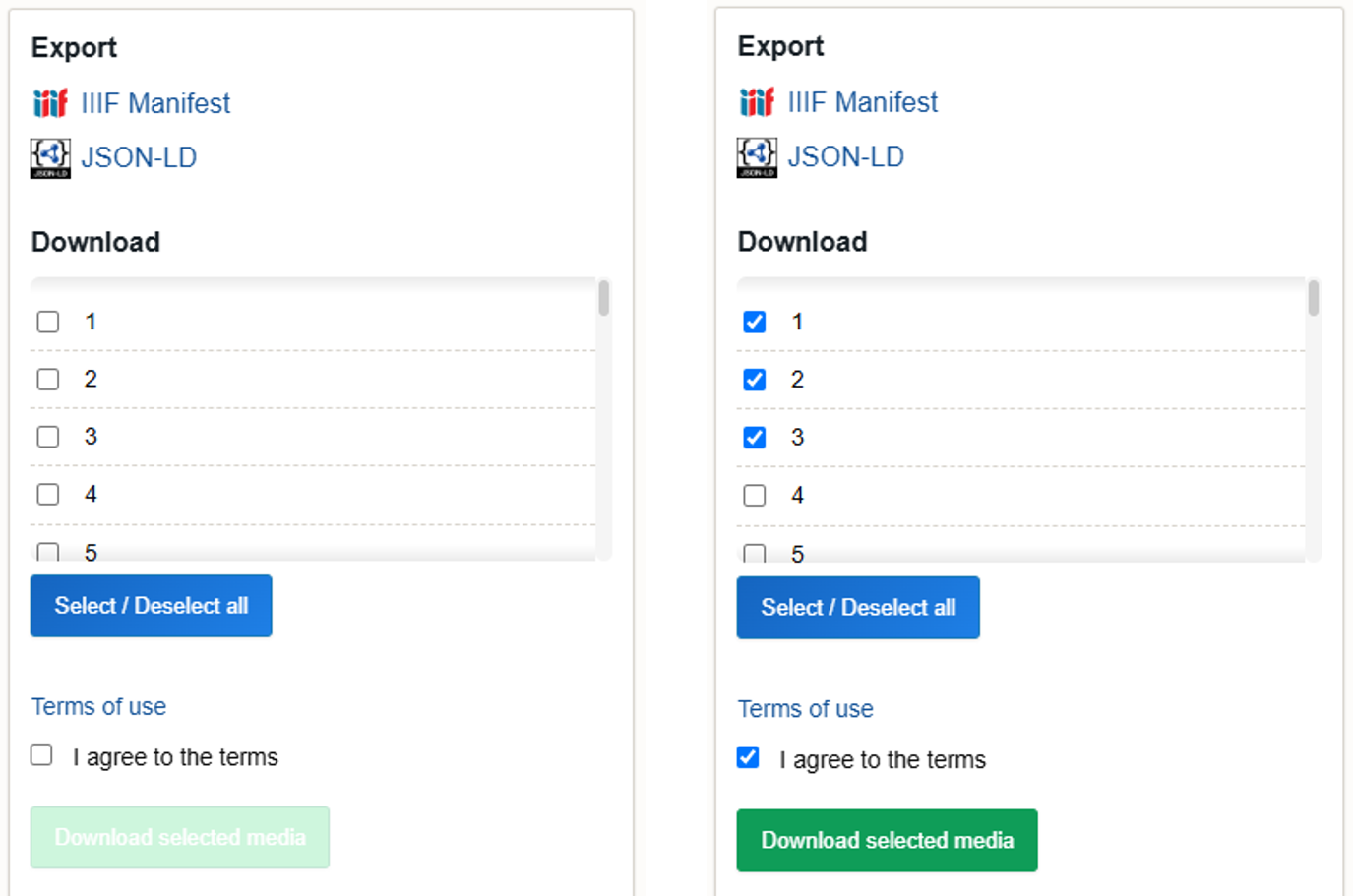Disable 'I agree to the terms' on the right

[747, 756]
